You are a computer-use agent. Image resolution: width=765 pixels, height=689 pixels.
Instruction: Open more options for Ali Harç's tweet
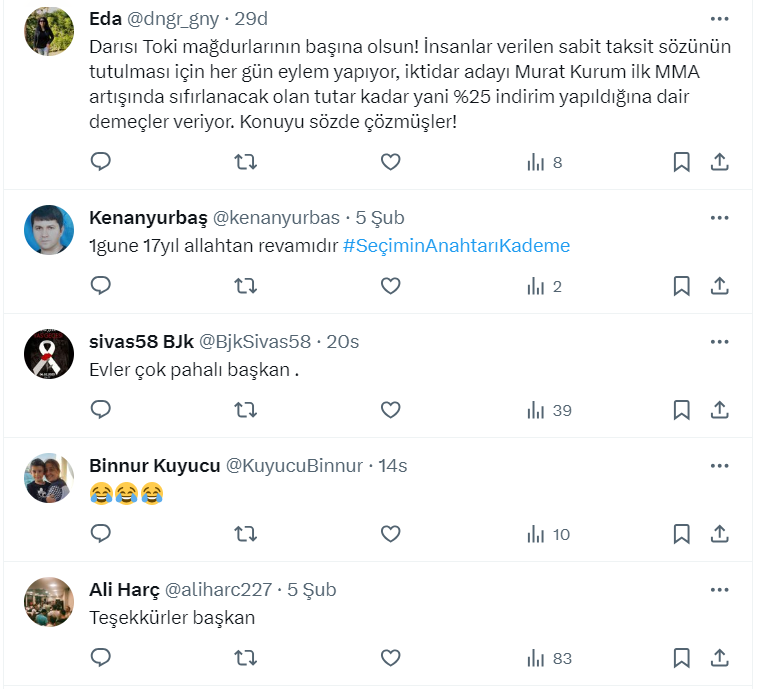tap(719, 590)
